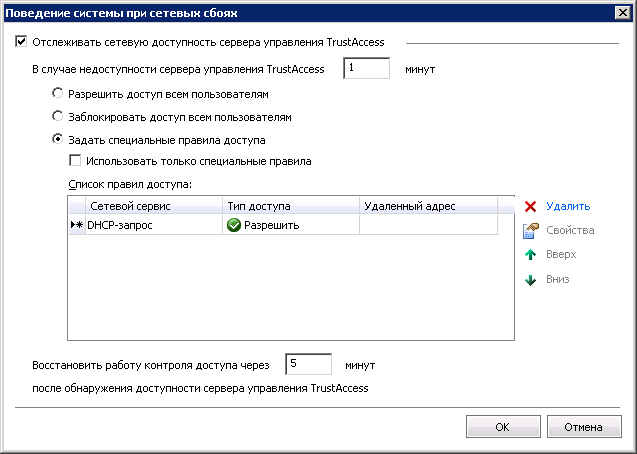Viewport: 637px width, 454px height.
Task: Click the row marker for the DHCP rule
Action: click(76, 225)
